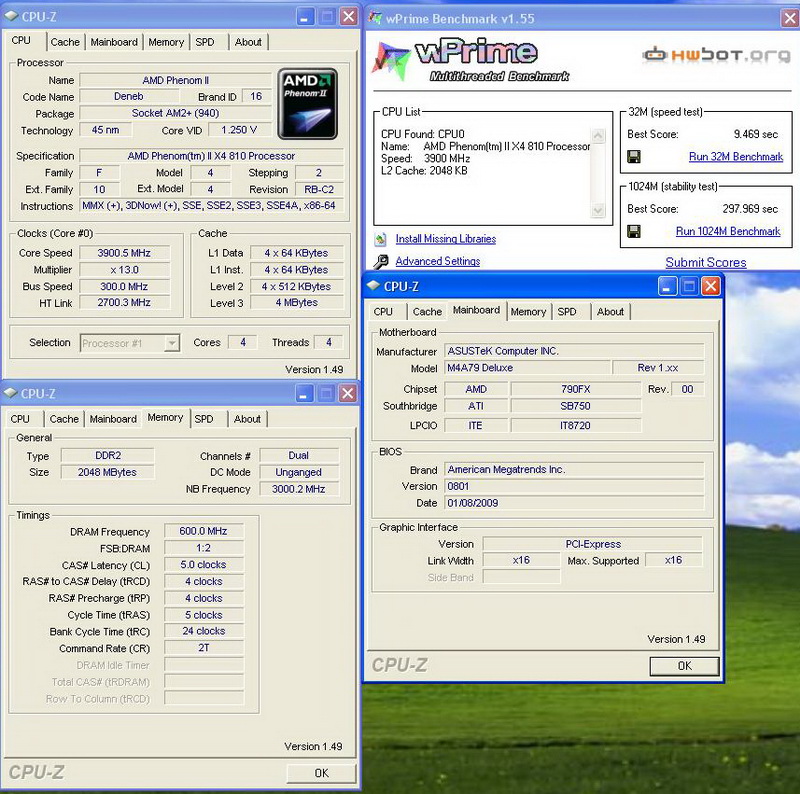The height and width of the screenshot is (794, 800).
Task: Click the Bank Cycle Time 24 clocks field
Action: tap(204, 631)
